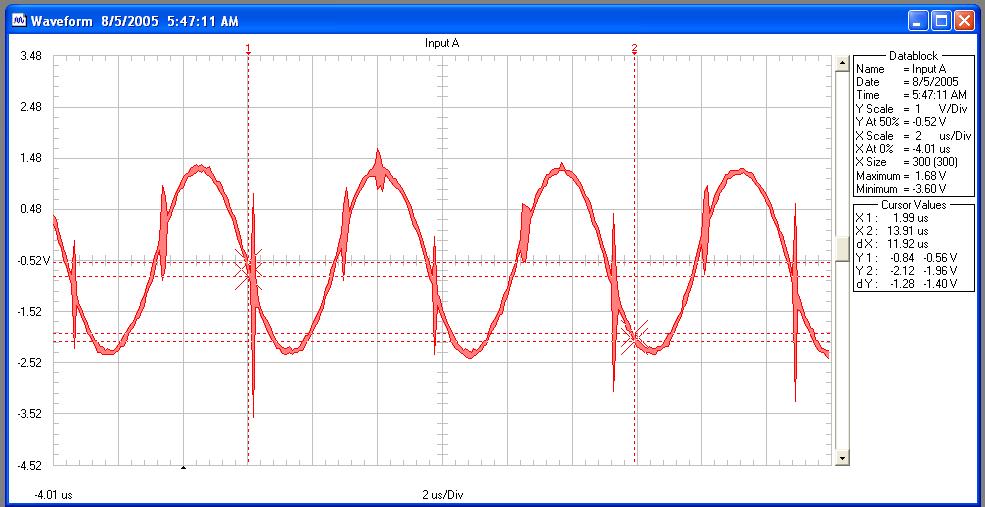This screenshot has width=985, height=507.
Task: Click the 'dY : -1.28 -1.40 V' row
Action: coord(906,285)
